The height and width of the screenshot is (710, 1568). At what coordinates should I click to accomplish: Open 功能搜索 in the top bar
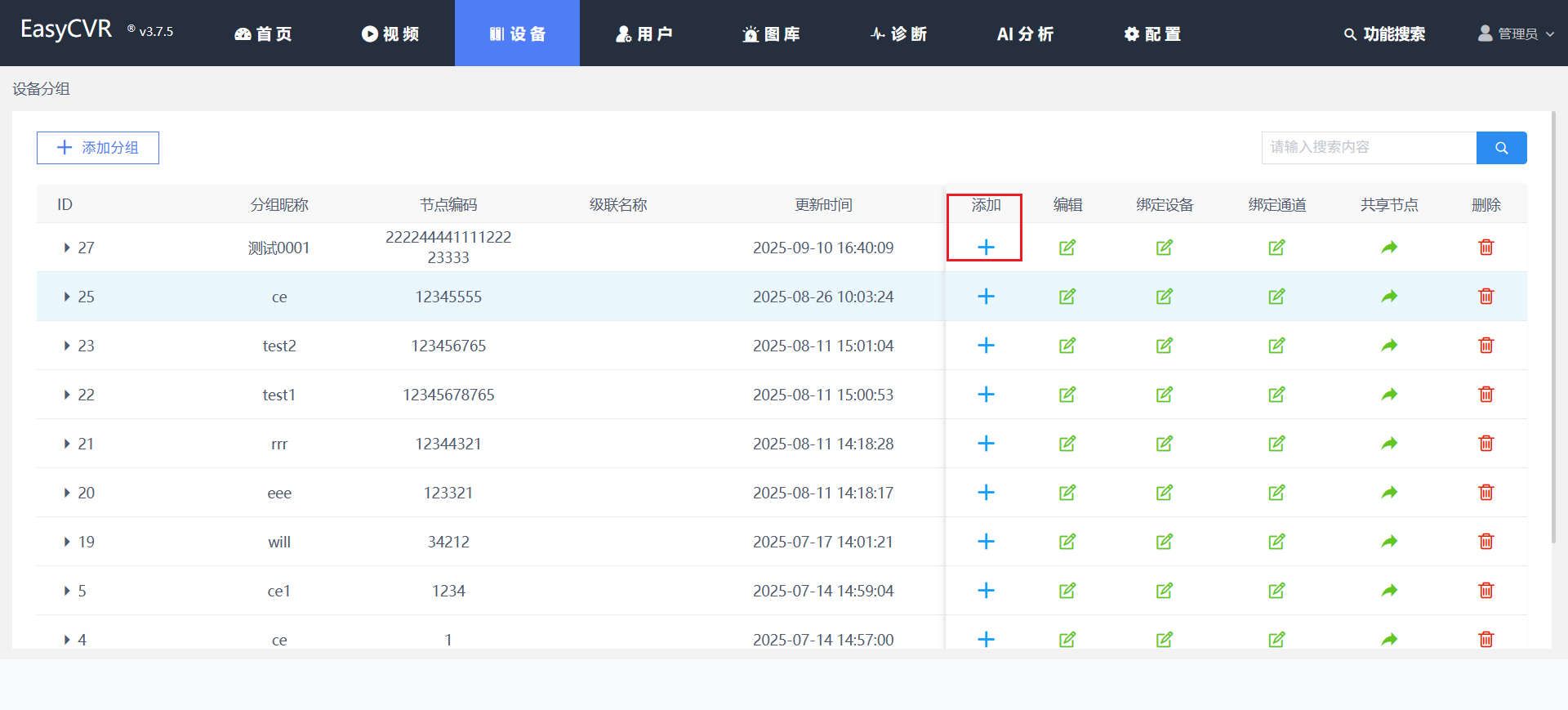click(x=1384, y=33)
